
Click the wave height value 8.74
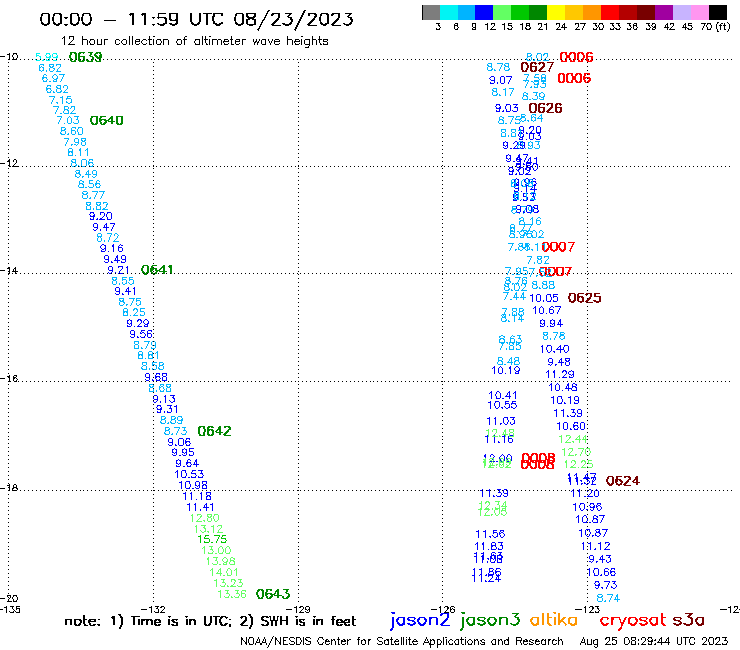(x=608, y=599)
